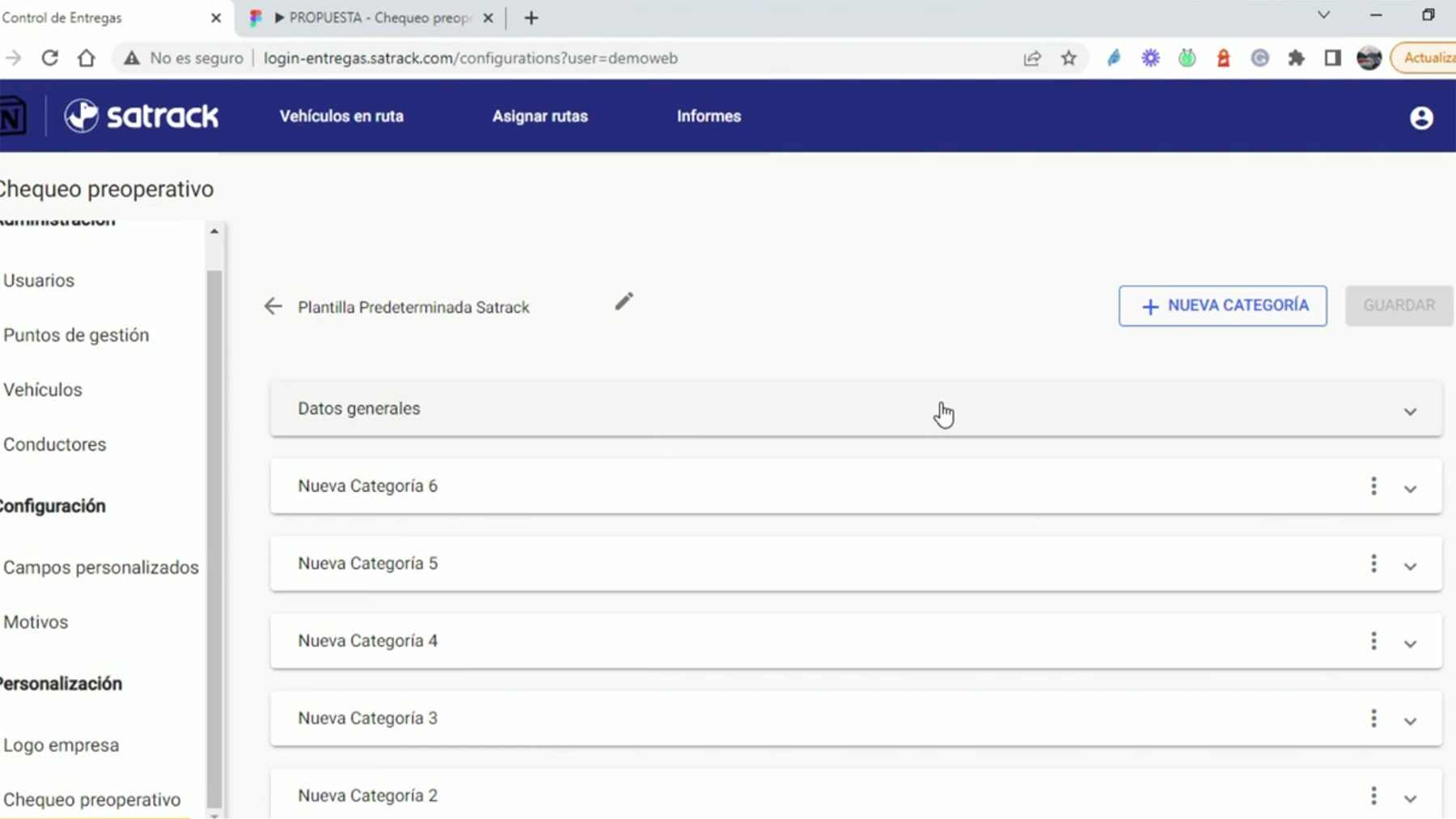Click the browser home icon
Screen dimensions: 1456x819
(x=86, y=58)
